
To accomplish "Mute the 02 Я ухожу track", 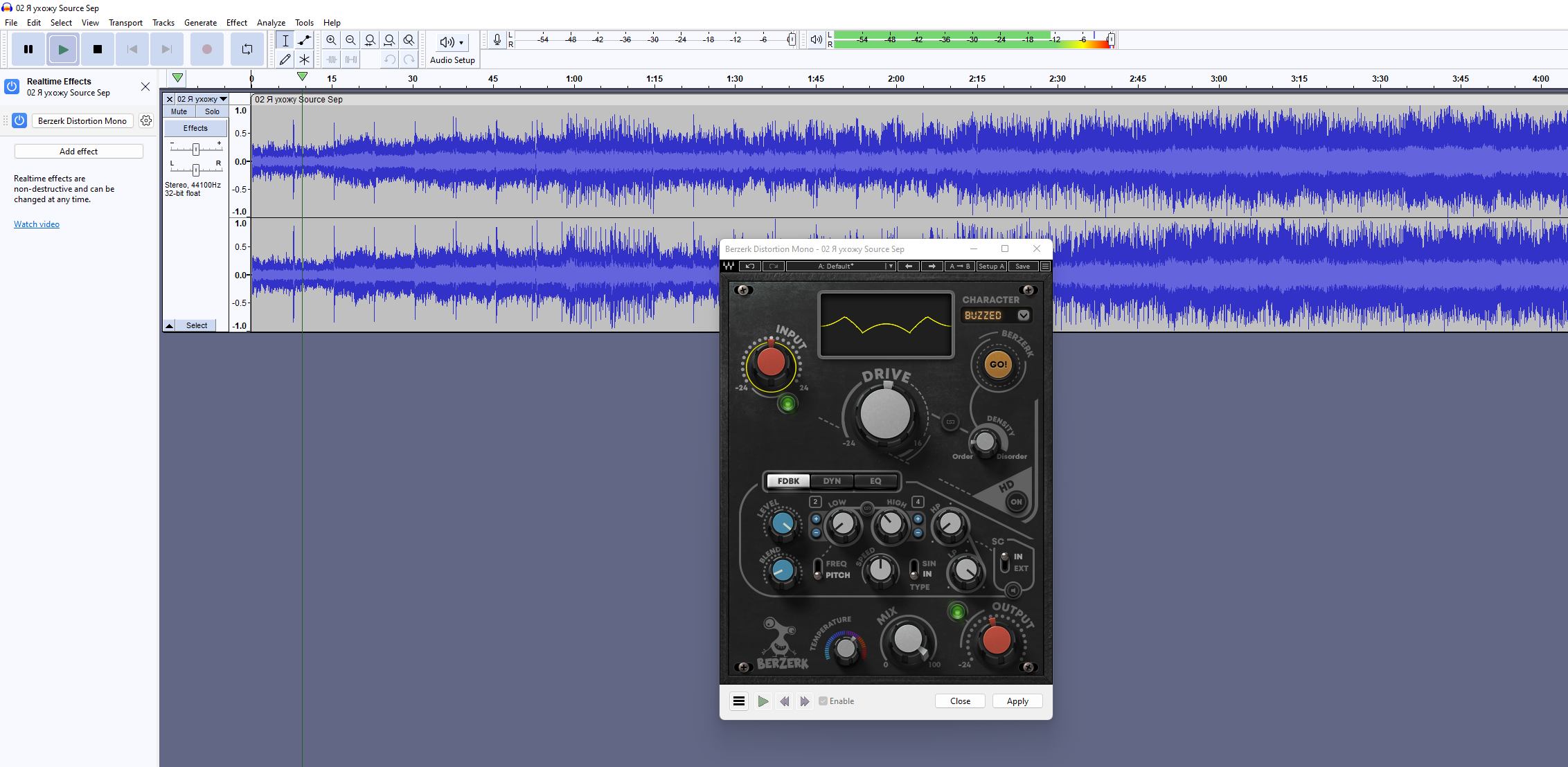I will [179, 111].
